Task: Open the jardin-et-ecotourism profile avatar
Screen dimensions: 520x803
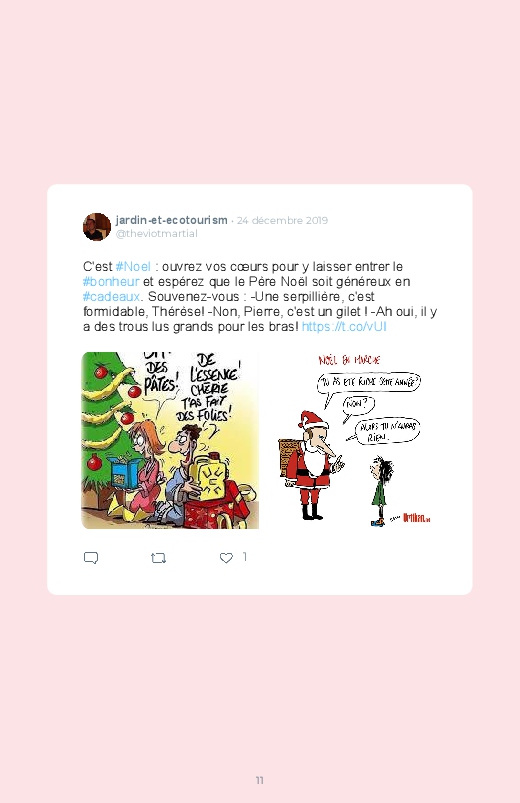Action: click(x=97, y=226)
